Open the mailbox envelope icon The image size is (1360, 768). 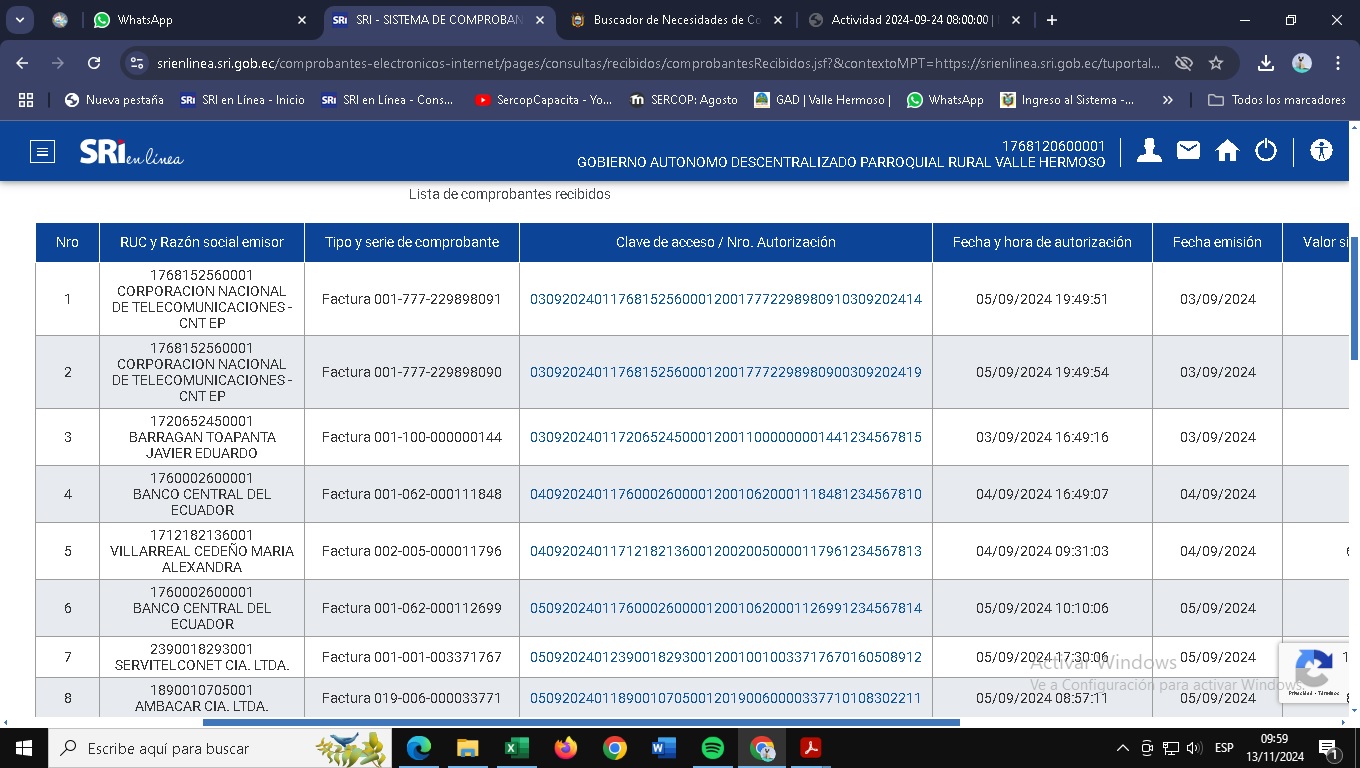1188,151
